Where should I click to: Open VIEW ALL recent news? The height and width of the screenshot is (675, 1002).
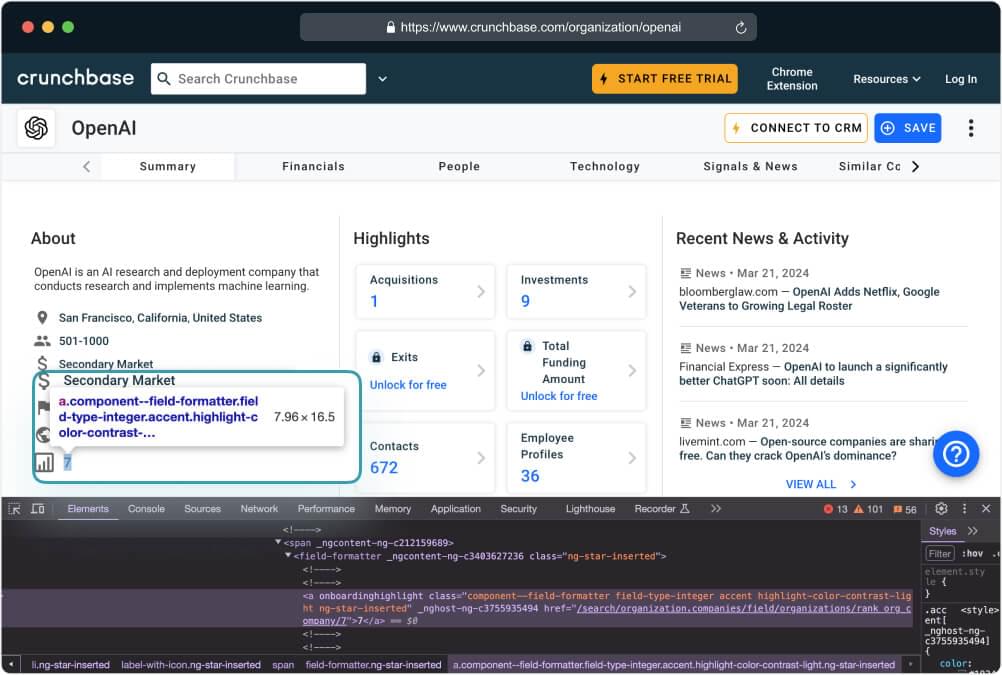(x=814, y=484)
